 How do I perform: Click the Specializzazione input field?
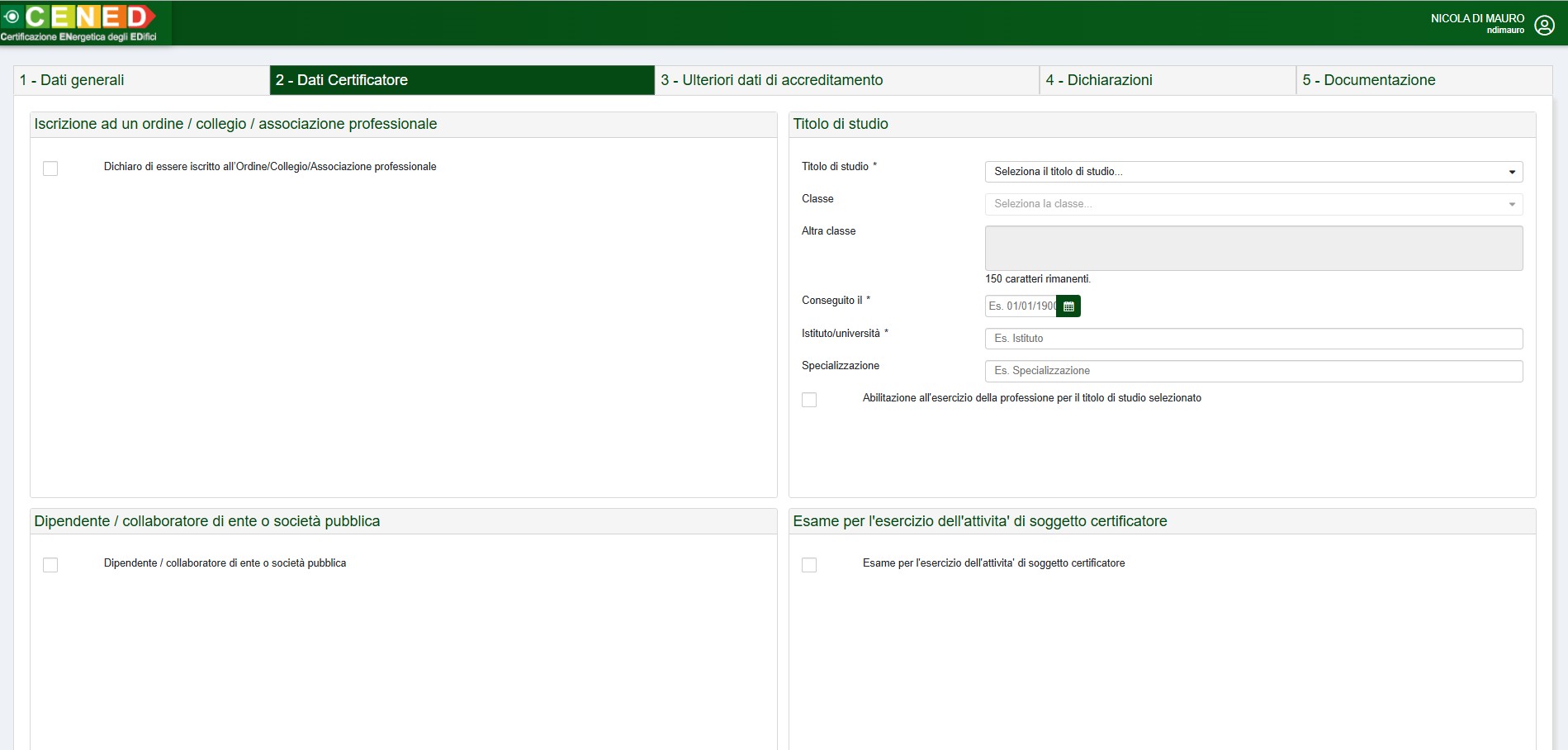(x=1253, y=371)
